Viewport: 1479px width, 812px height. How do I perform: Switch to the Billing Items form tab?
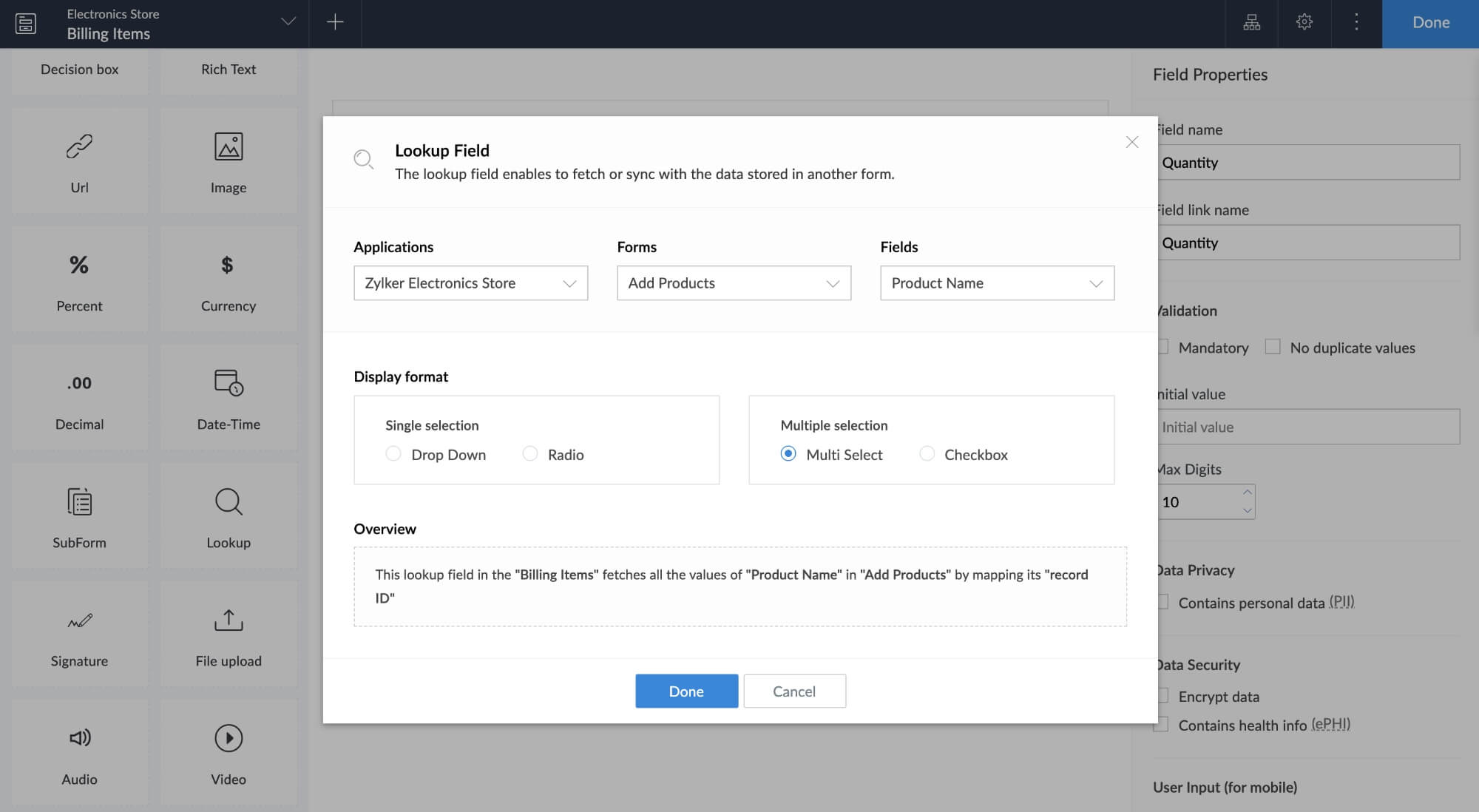tap(108, 32)
